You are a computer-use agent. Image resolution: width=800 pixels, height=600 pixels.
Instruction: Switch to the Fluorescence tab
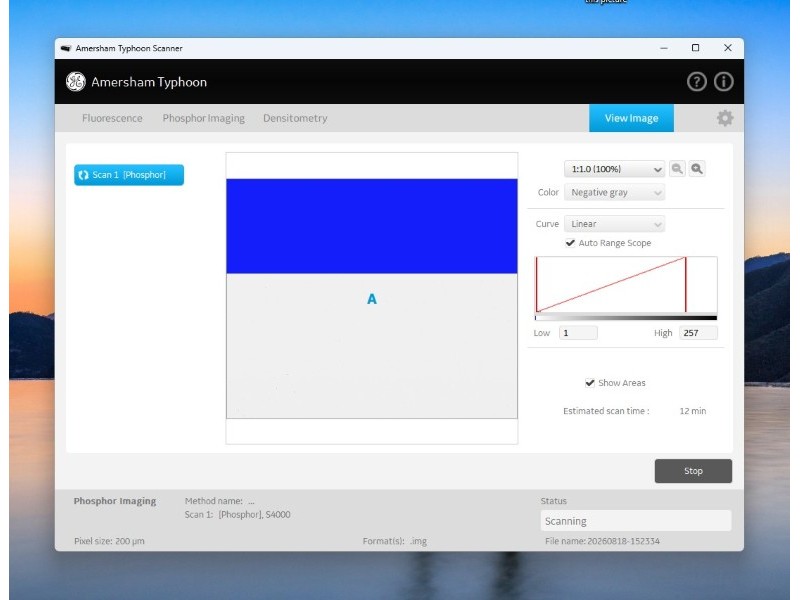tap(112, 118)
